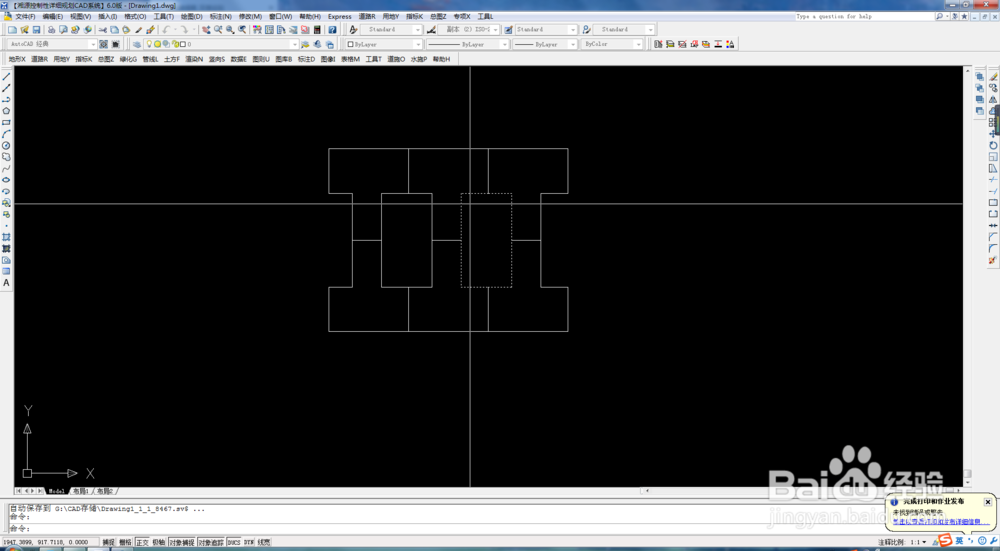The width and height of the screenshot is (1000, 551).
Task: Select the Arc draw tool
Action: point(6,134)
